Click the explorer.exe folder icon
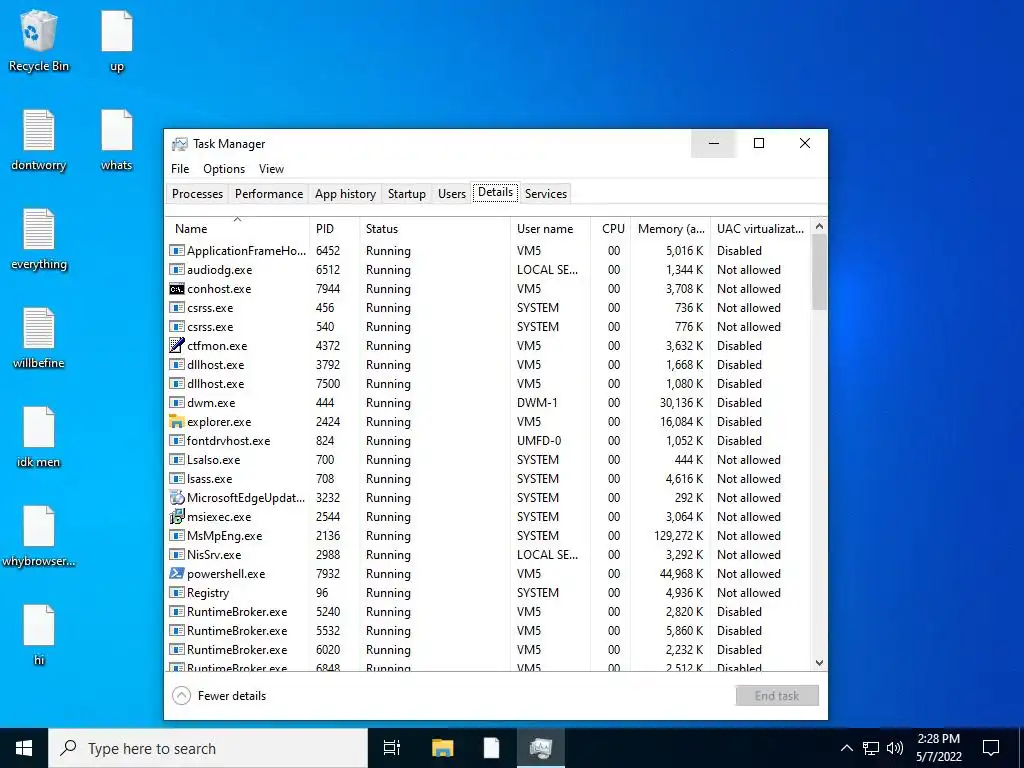The height and width of the screenshot is (768, 1024). (x=176, y=422)
